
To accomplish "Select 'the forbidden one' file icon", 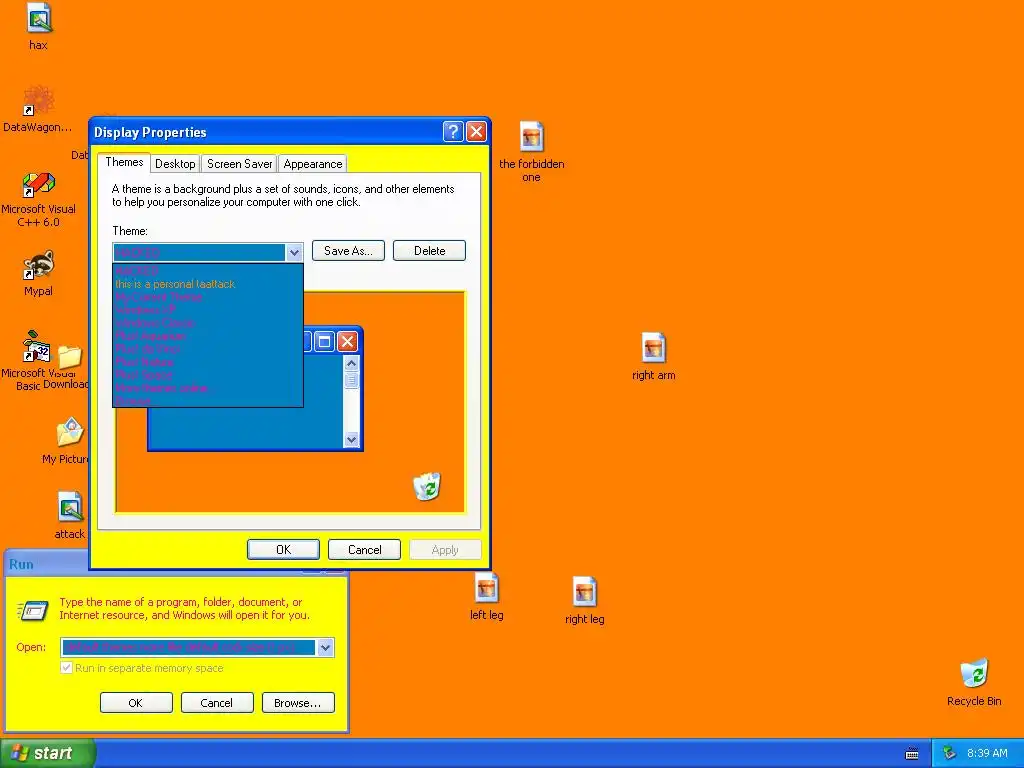I will click(532, 136).
